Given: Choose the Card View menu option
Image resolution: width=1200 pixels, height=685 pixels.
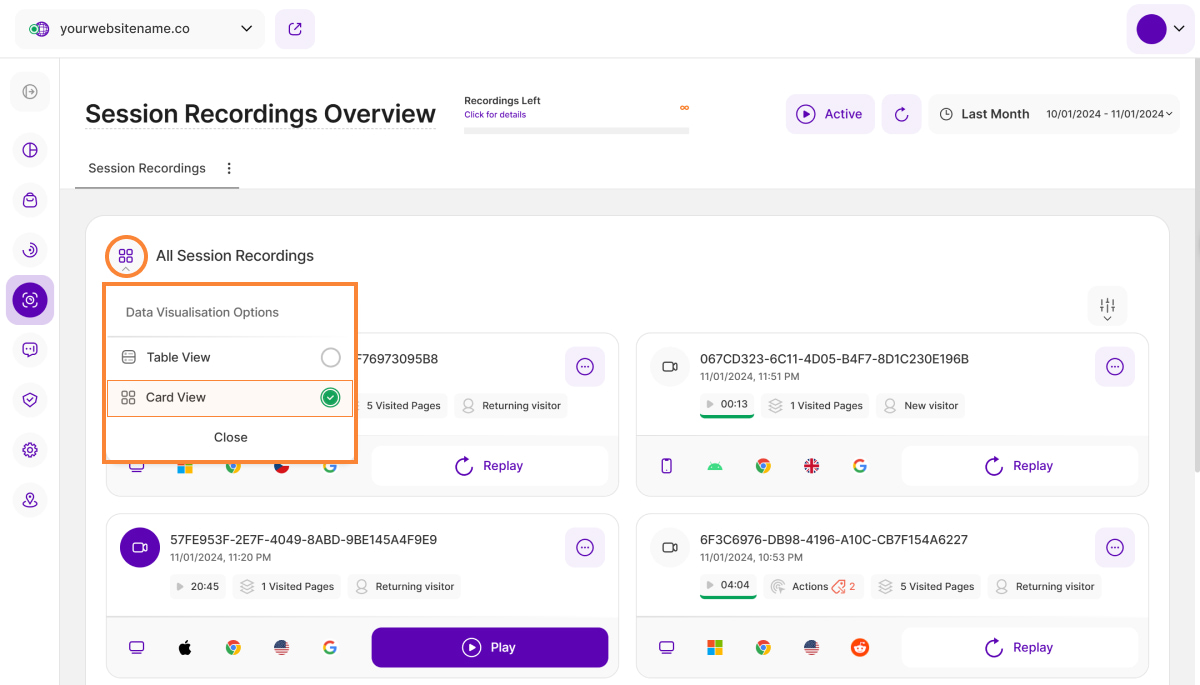Looking at the screenshot, I should (x=230, y=398).
